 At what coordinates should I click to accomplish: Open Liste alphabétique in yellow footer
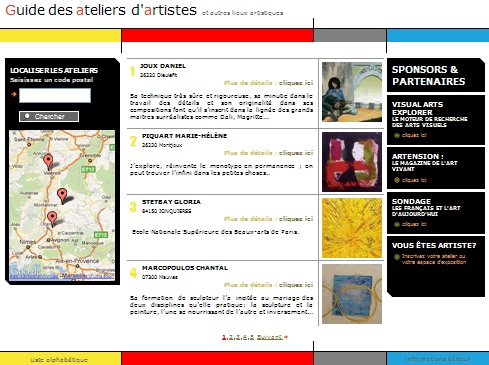(59, 360)
